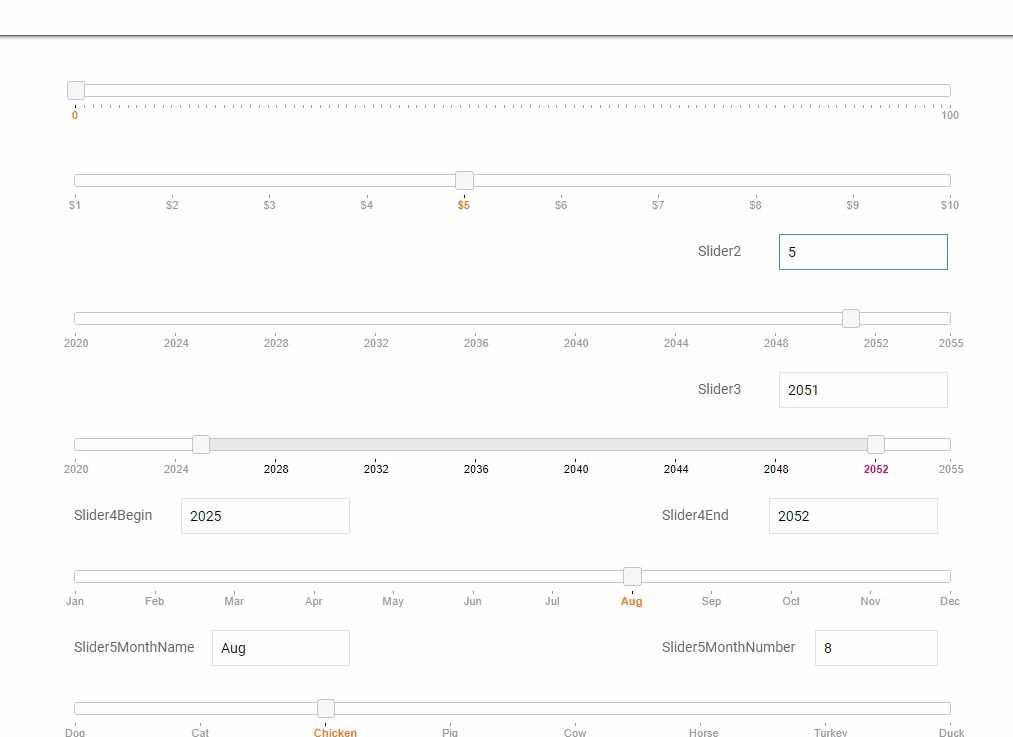The height and width of the screenshot is (737, 1013).
Task: Click the first slider's drag handle
Action: coord(76,90)
